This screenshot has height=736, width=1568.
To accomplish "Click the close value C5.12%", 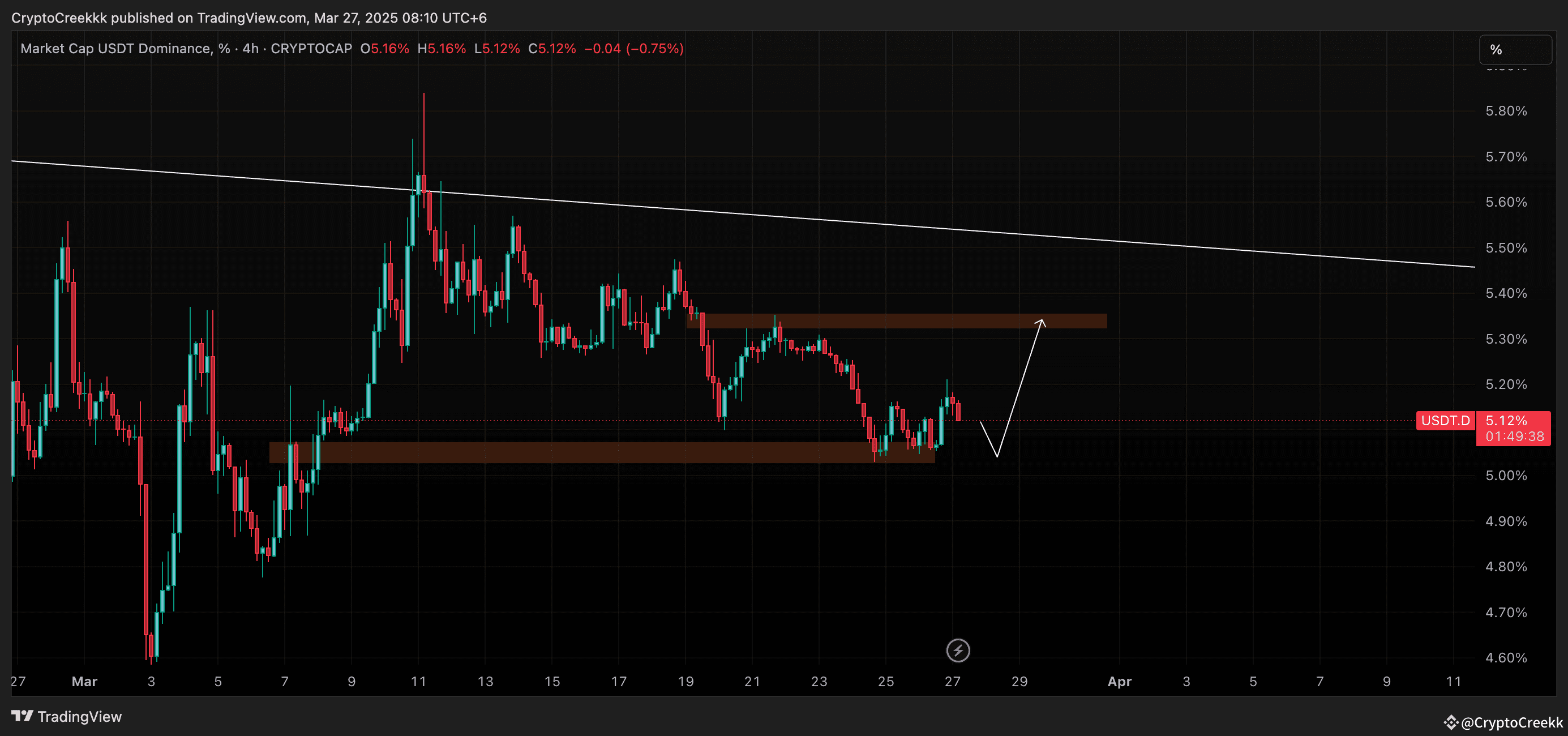I will tap(552, 49).
